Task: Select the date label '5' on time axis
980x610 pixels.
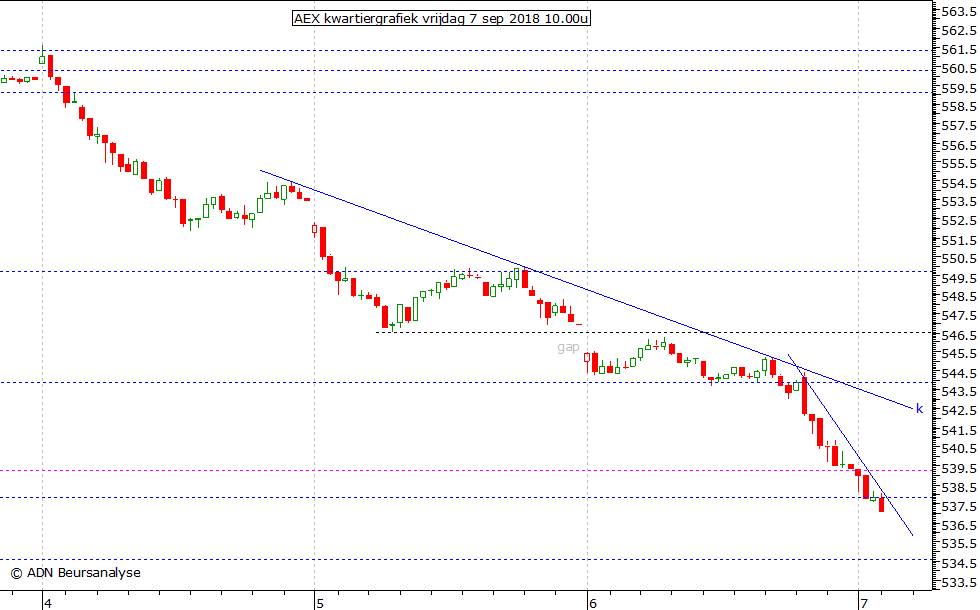Action: tap(320, 603)
